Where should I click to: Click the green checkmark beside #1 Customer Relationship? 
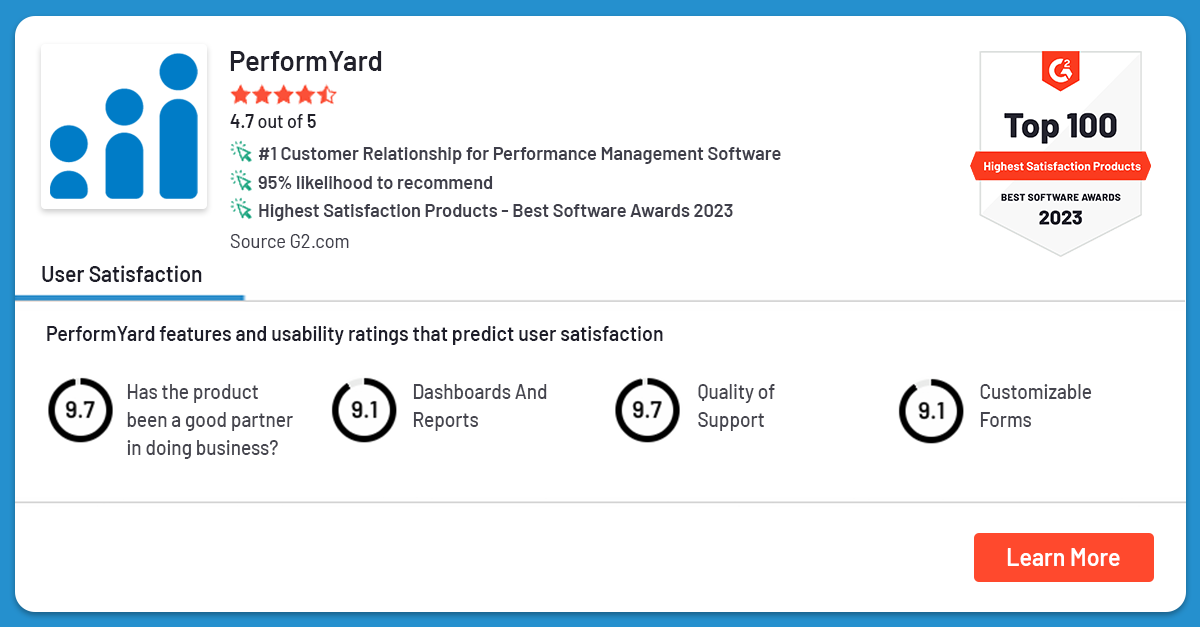coord(240,152)
